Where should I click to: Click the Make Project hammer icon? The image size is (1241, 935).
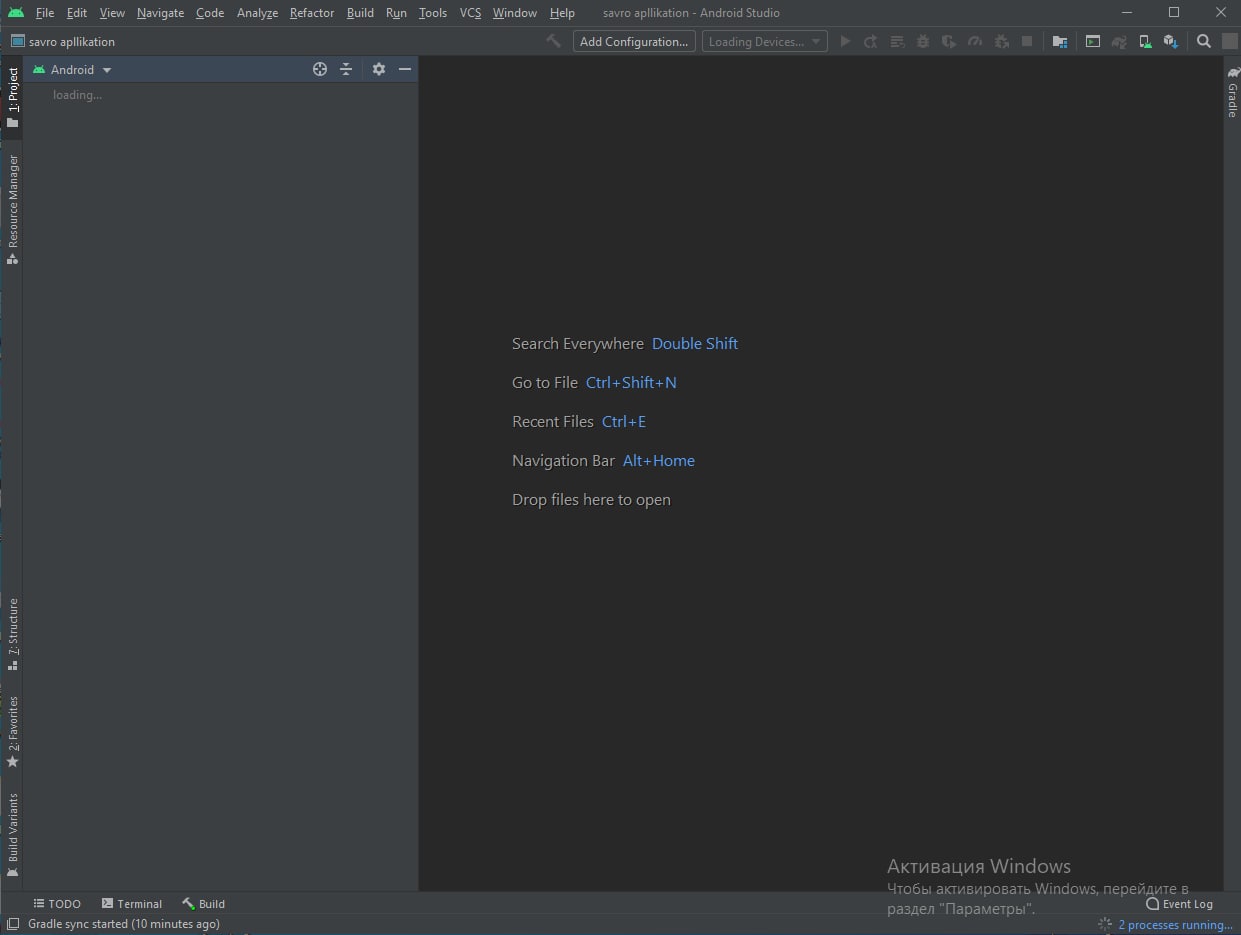553,41
